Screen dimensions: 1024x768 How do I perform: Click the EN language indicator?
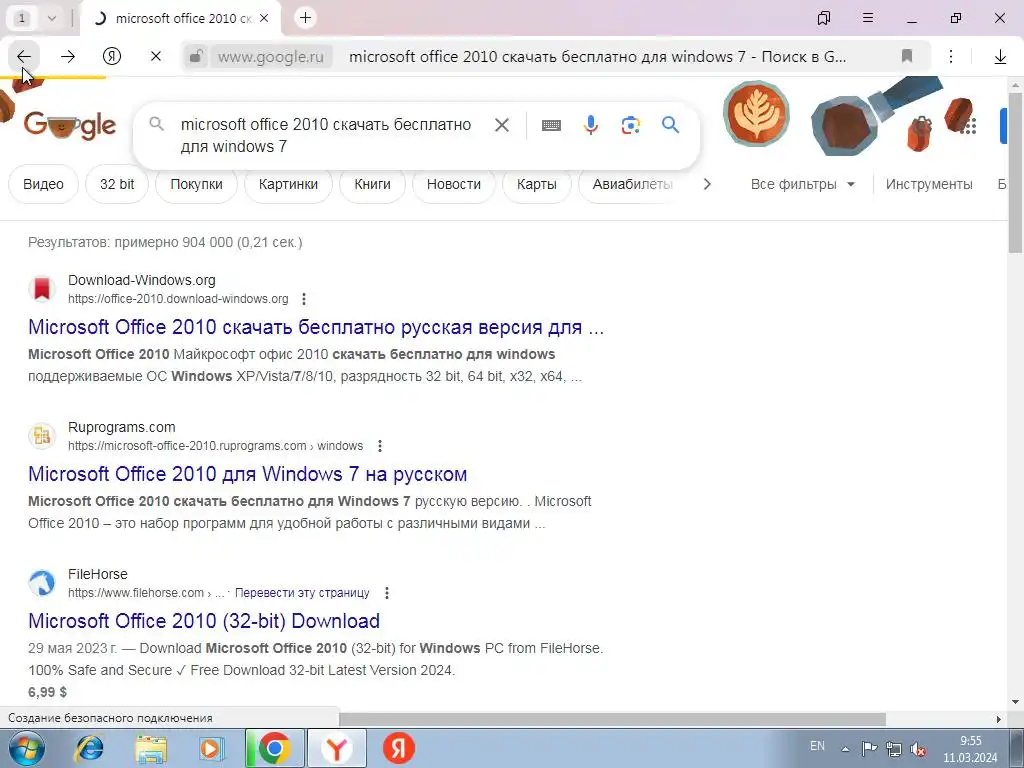coord(817,746)
